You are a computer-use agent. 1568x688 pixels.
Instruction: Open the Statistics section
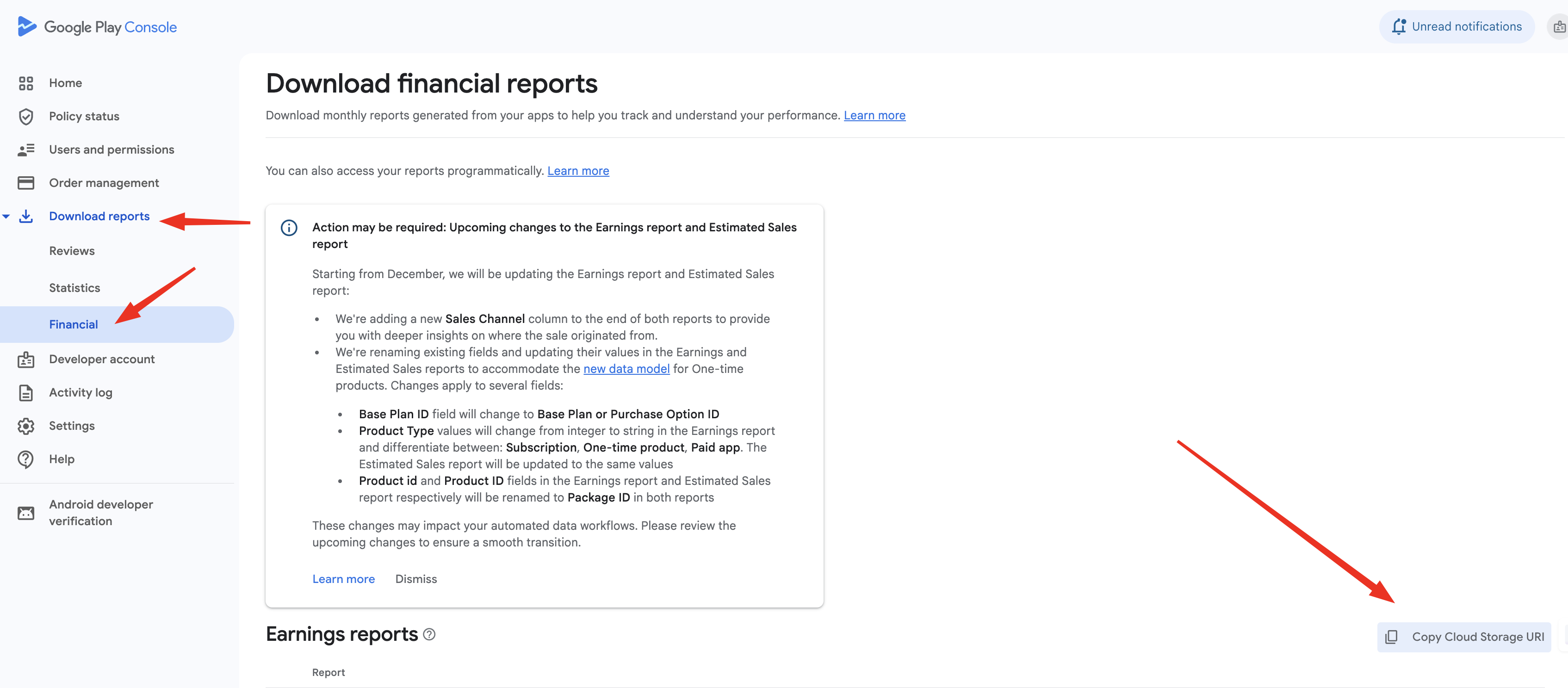point(74,287)
